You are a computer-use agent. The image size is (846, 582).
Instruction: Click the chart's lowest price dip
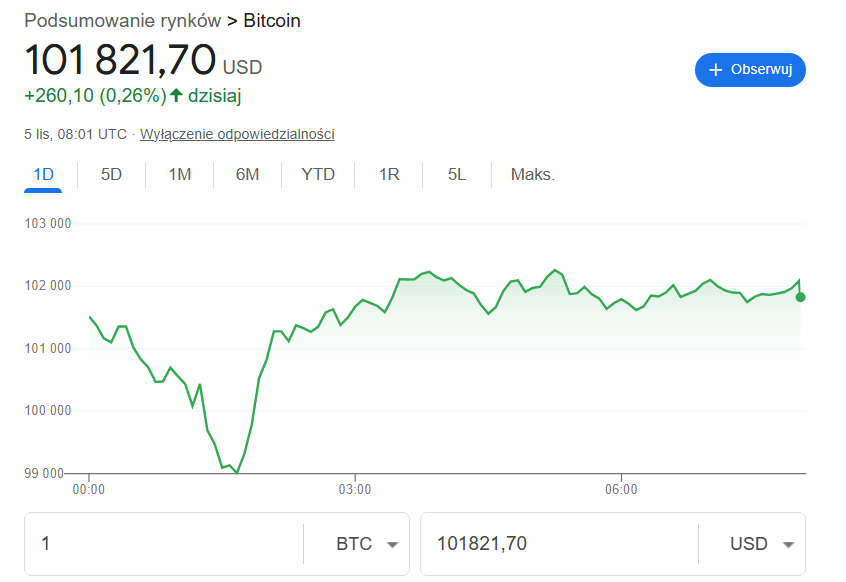point(237,472)
